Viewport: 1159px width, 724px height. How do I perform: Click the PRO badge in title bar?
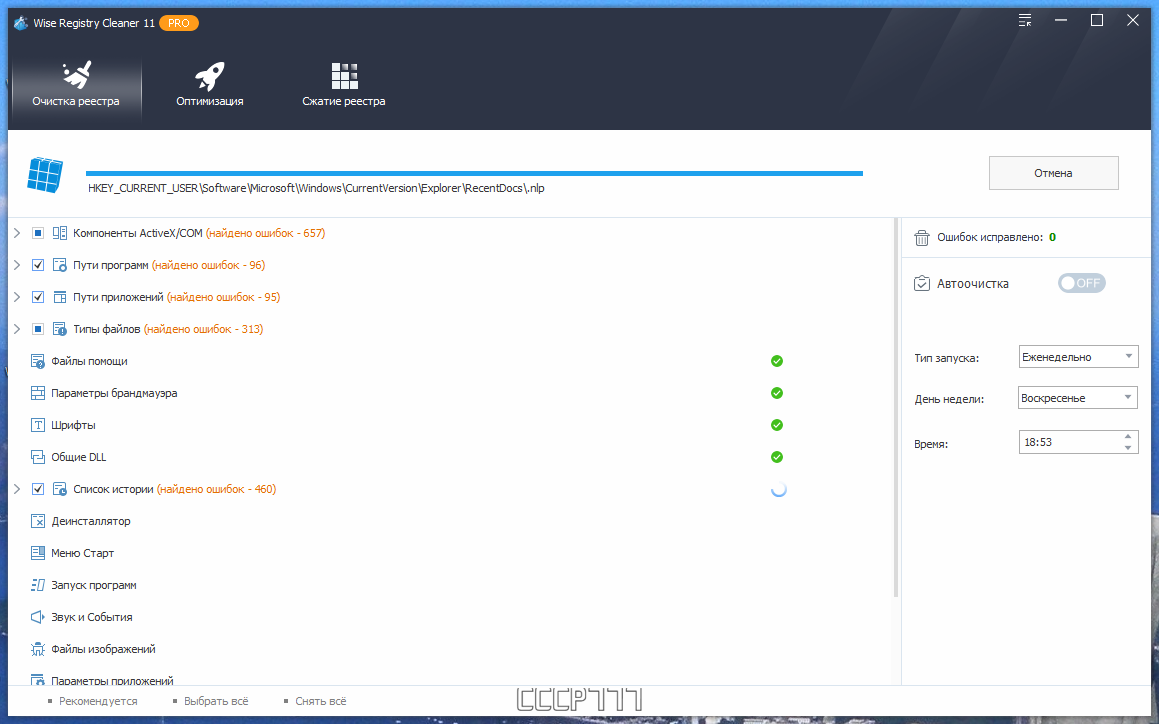coord(178,23)
